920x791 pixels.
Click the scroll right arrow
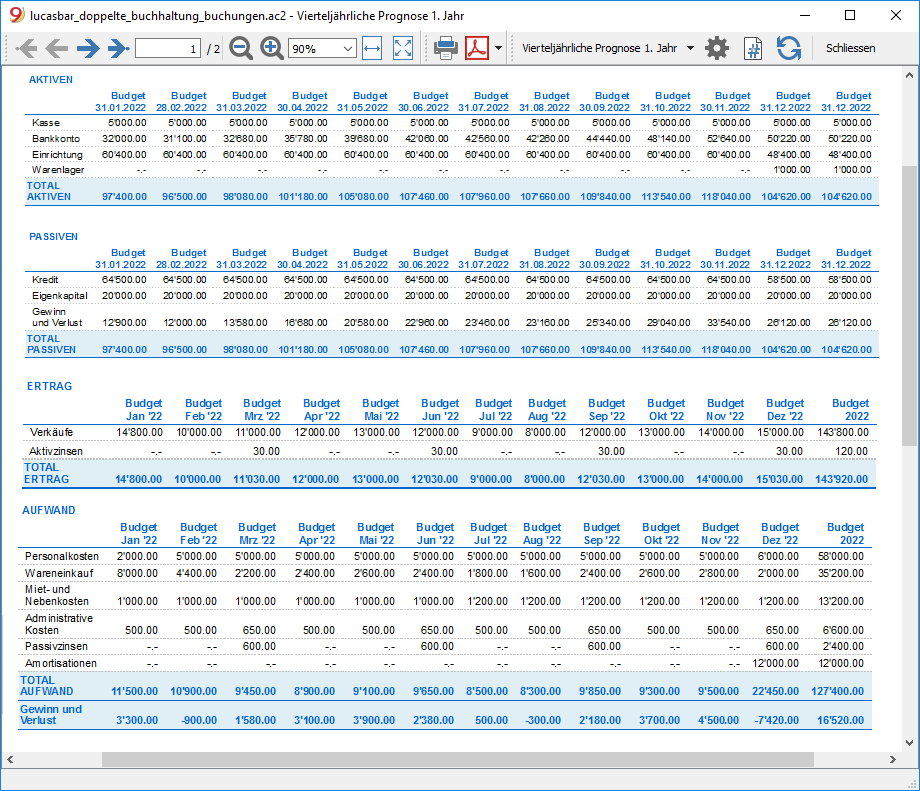point(892,759)
